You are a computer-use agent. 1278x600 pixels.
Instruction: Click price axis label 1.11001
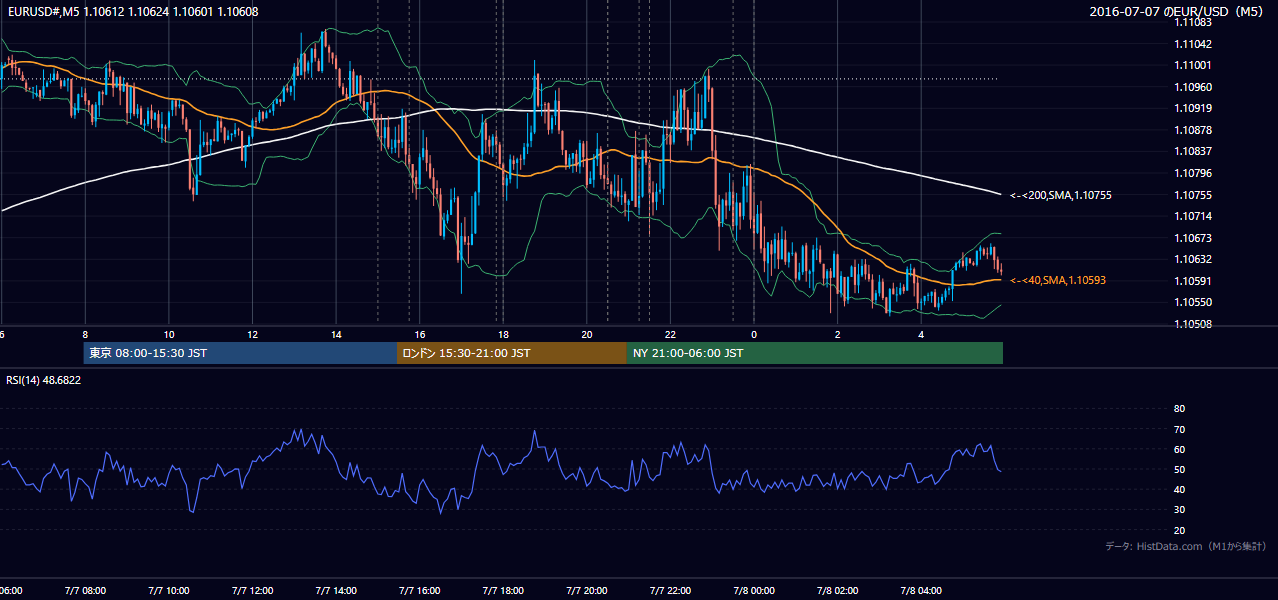[1194, 65]
